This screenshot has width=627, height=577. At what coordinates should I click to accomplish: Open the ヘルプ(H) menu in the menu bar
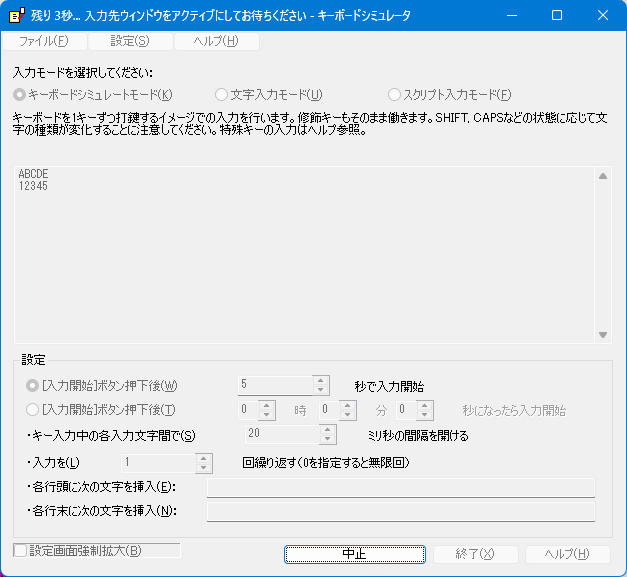(x=216, y=41)
